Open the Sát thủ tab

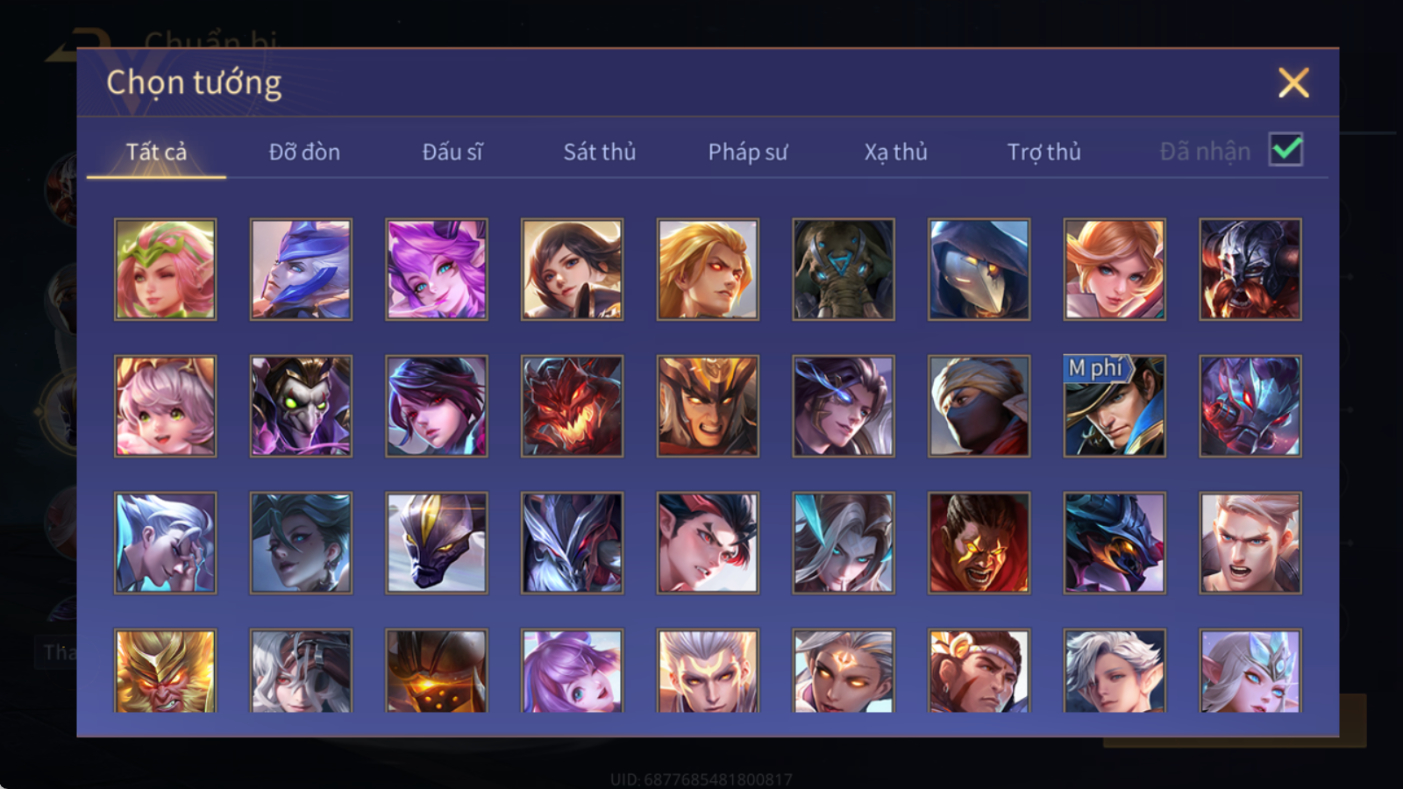click(x=599, y=152)
